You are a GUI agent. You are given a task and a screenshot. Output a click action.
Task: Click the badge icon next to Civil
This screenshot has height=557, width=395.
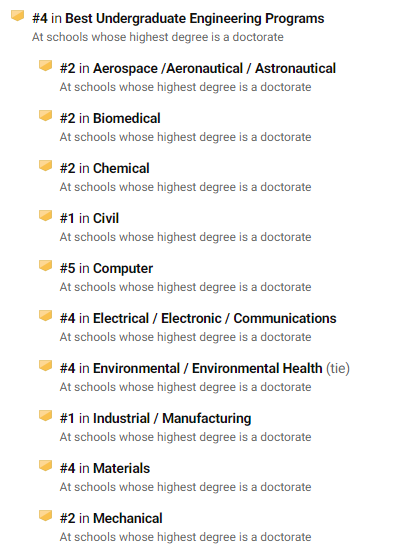point(45,216)
